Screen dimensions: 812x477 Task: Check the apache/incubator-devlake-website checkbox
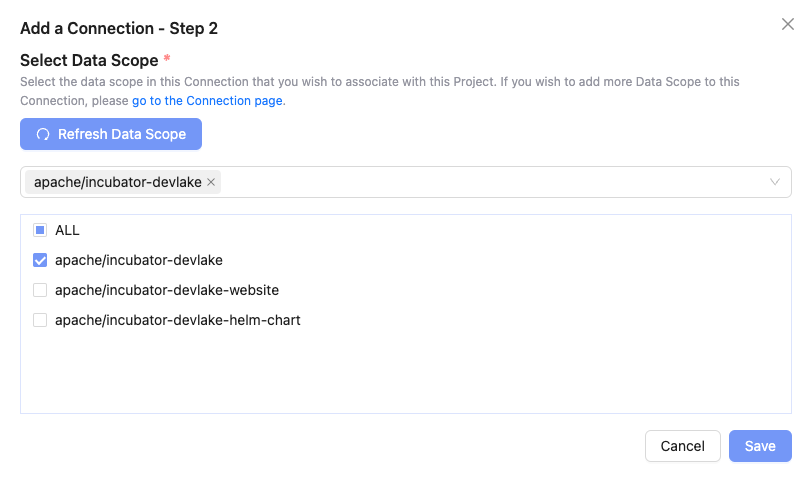pyautogui.click(x=40, y=290)
